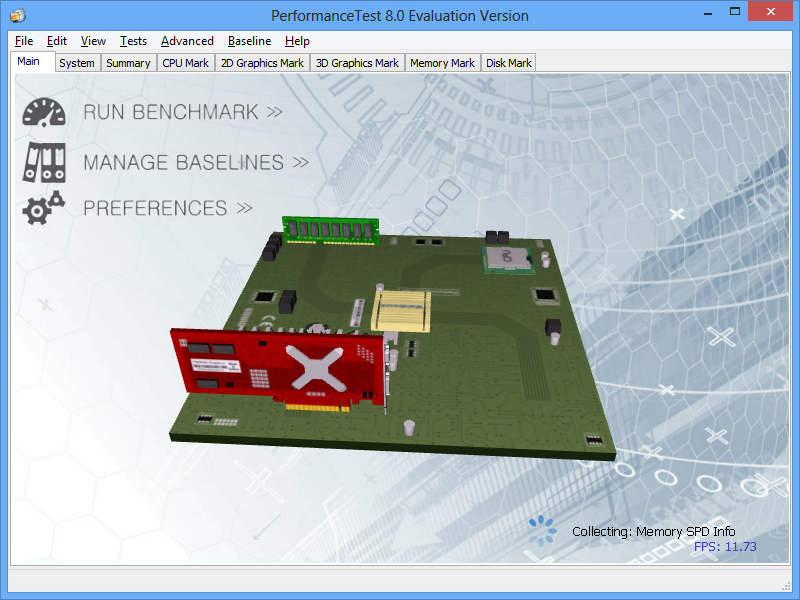Click the RUN BENCHMARK link

point(183,112)
